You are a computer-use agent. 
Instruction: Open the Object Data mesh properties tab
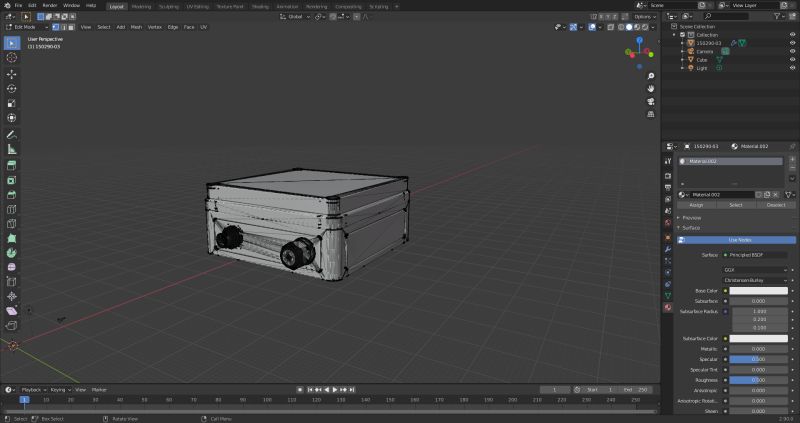pos(668,296)
